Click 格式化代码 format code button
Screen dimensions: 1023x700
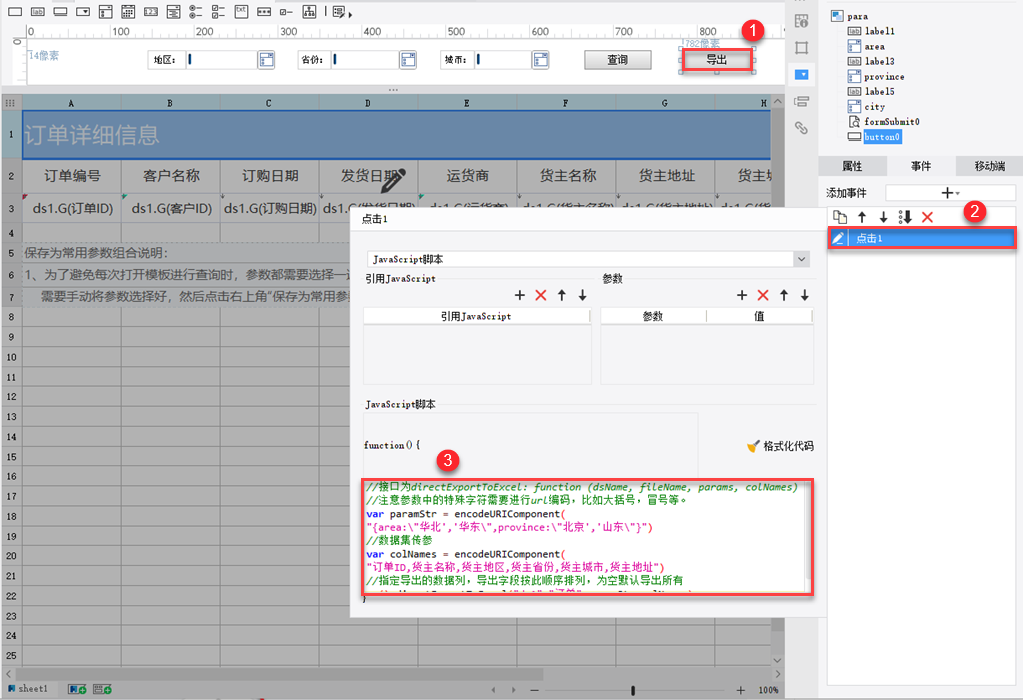[x=780, y=446]
